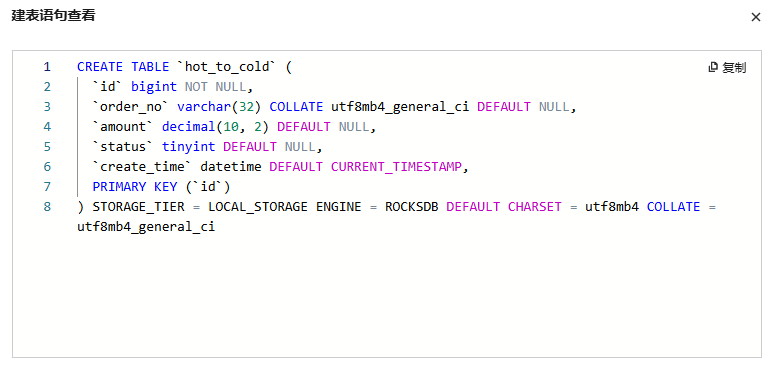
Task: Click the `create_time` column name
Action: [142, 167]
